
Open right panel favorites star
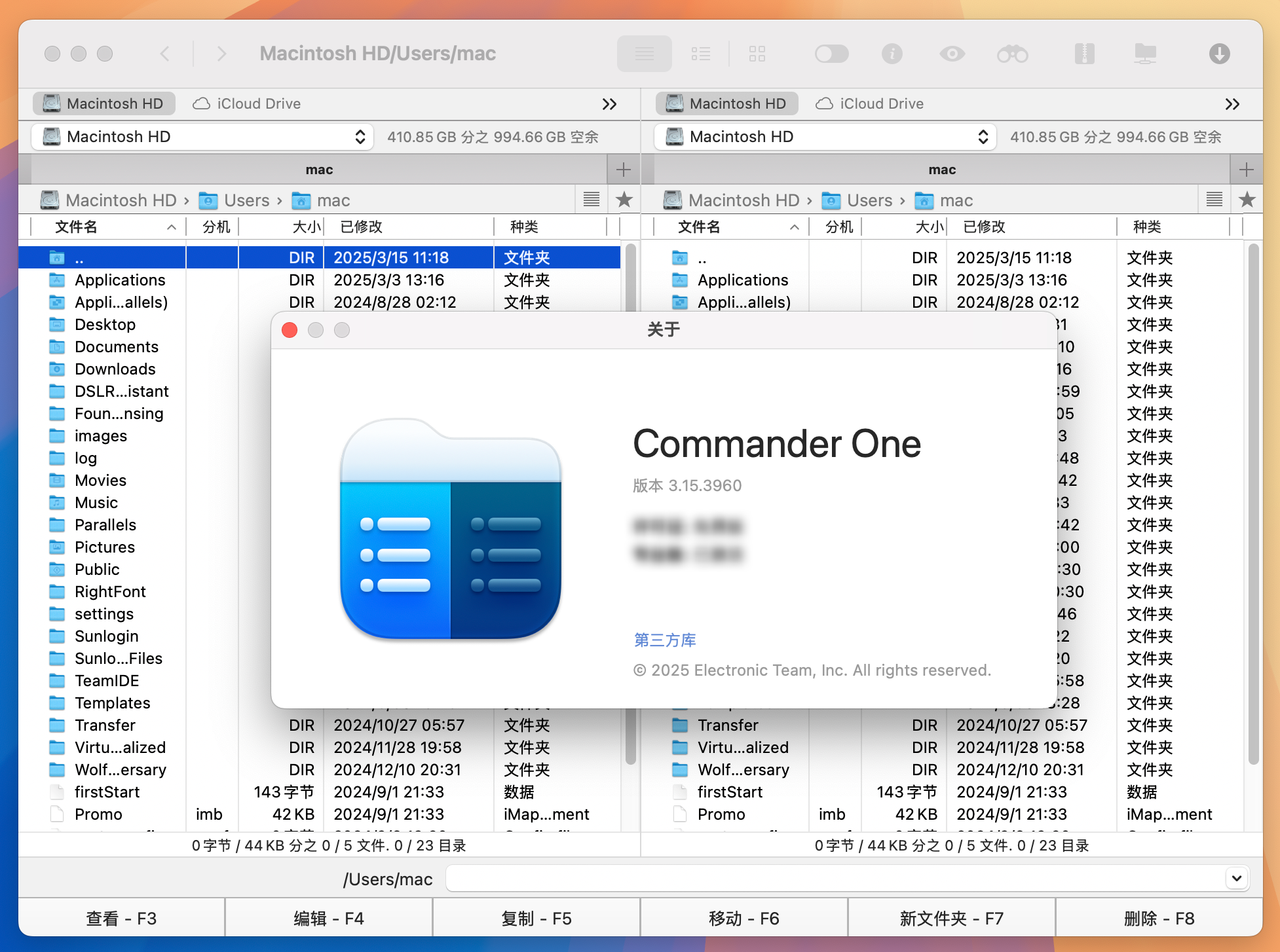coord(1247,200)
